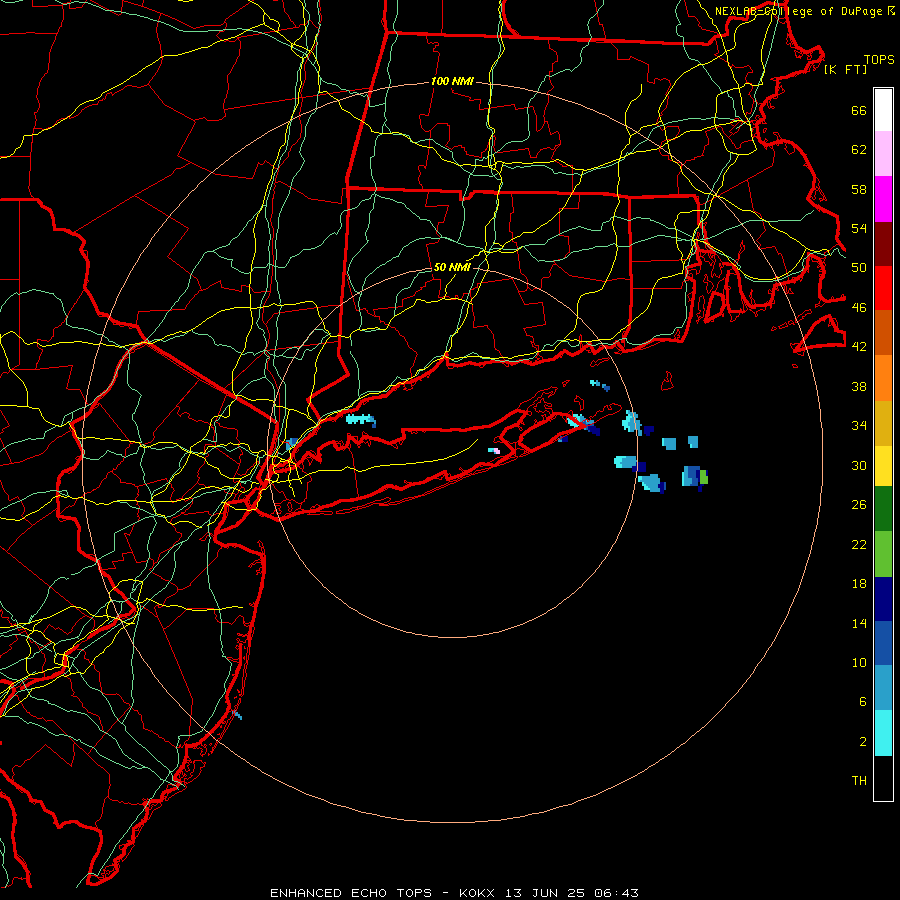The height and width of the screenshot is (900, 900).
Task: Click the "18" scale label
Action: pyautogui.click(x=859, y=584)
